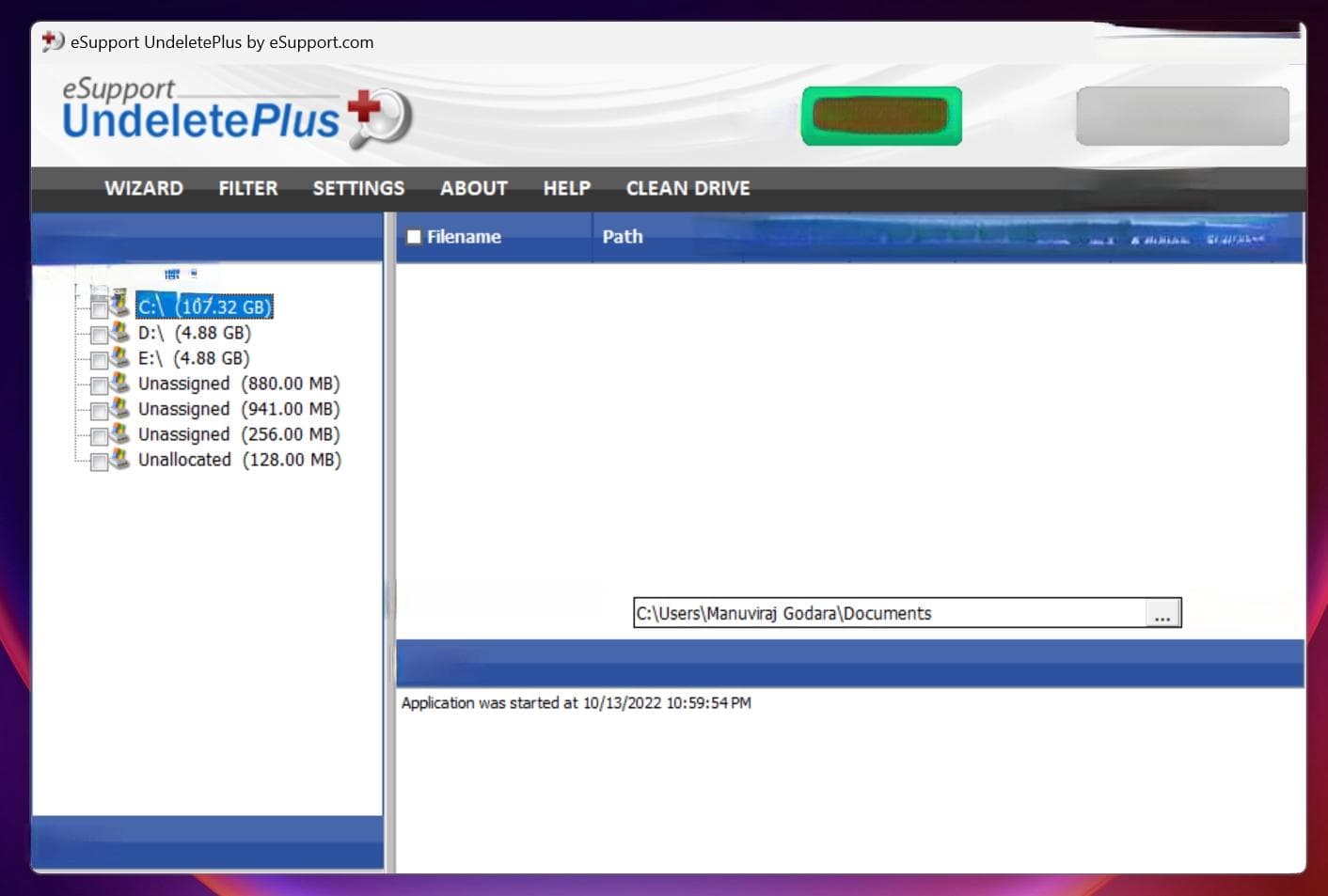This screenshot has height=896, width=1328.
Task: Click the Unallocated 128.00 MB drive icon
Action: click(x=119, y=457)
